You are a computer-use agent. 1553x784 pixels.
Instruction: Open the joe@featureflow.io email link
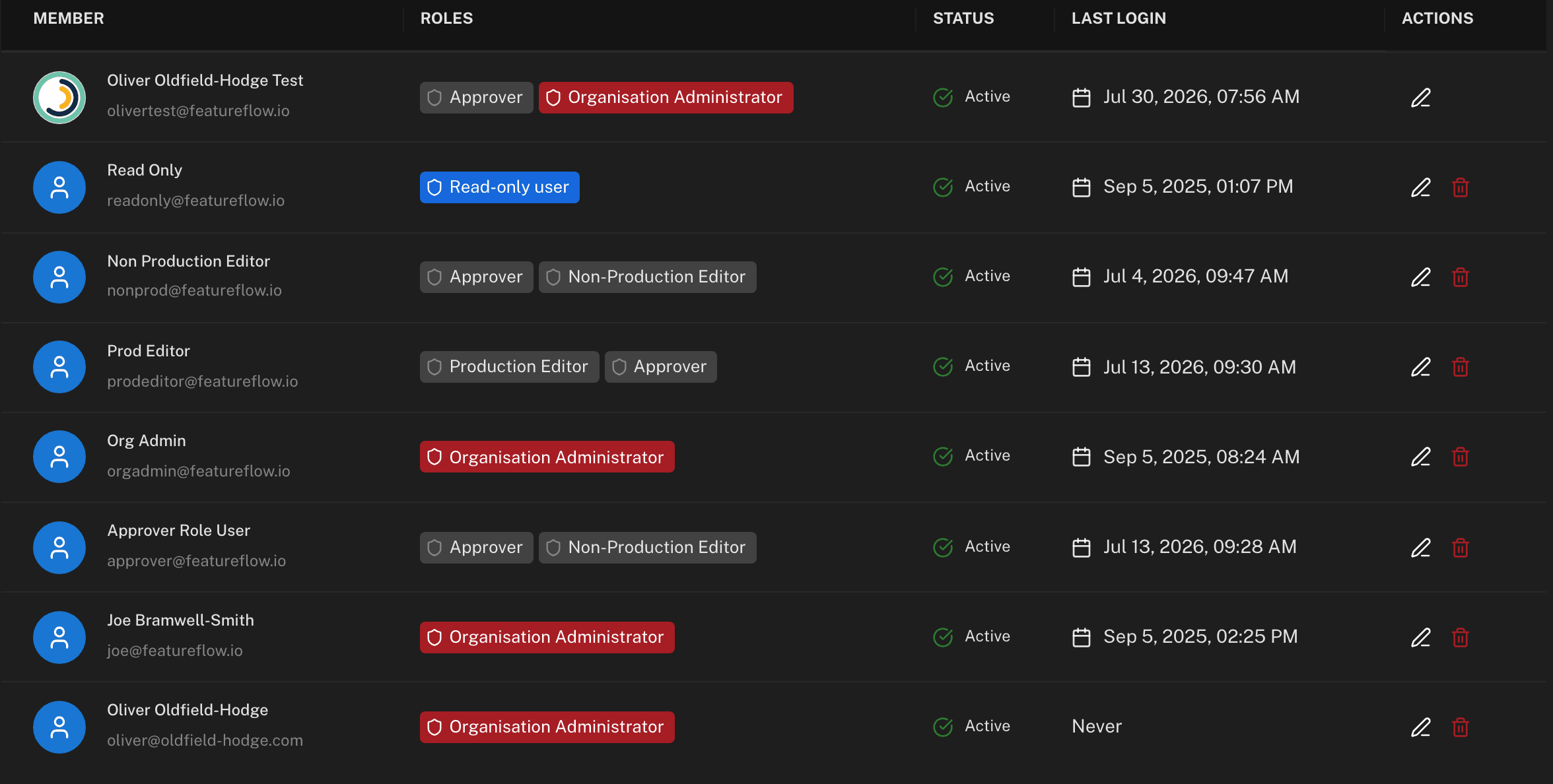pos(175,651)
